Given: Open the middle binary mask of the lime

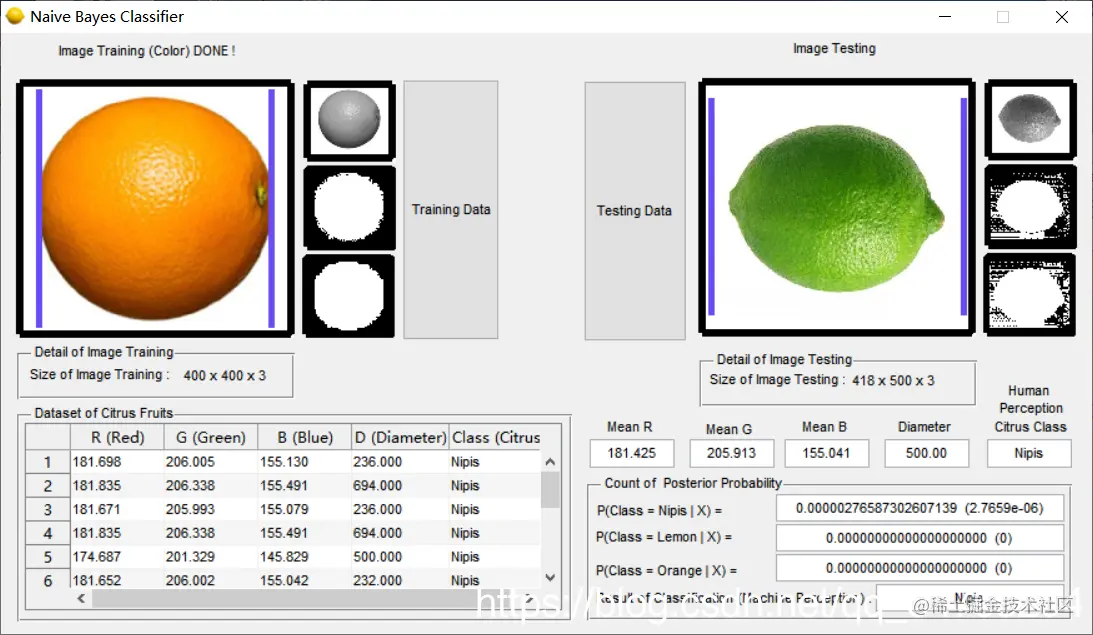Looking at the screenshot, I should click(1030, 206).
